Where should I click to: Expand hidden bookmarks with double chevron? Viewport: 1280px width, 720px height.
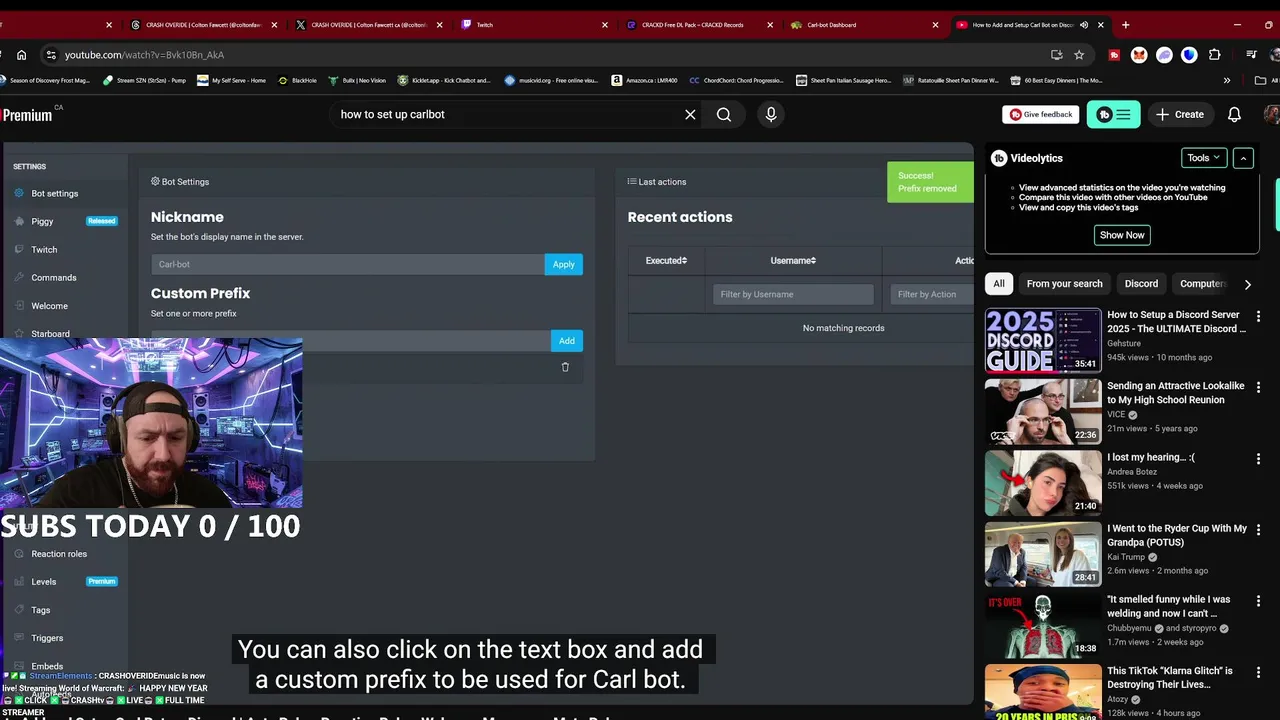coord(1227,80)
